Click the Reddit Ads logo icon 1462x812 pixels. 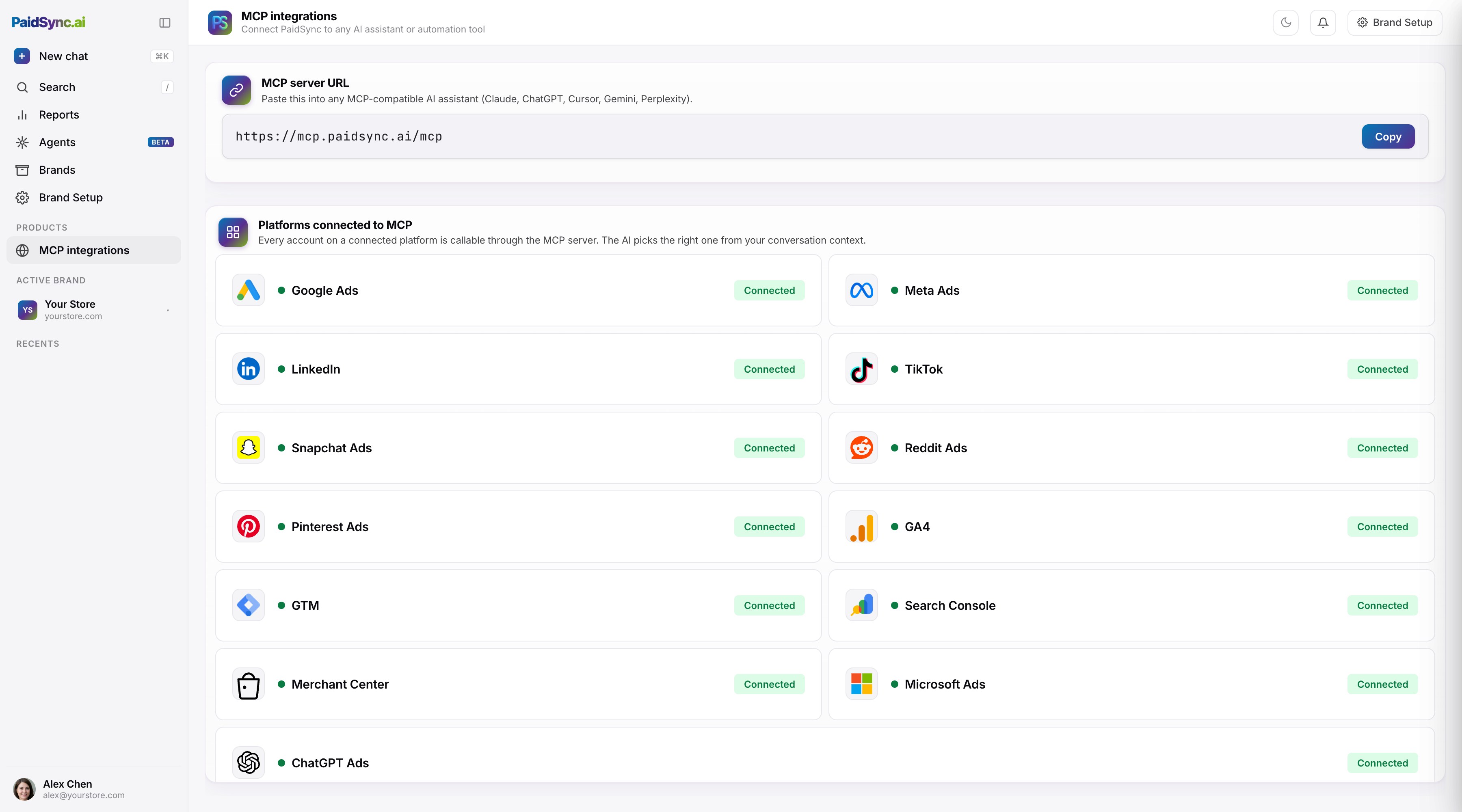click(861, 448)
